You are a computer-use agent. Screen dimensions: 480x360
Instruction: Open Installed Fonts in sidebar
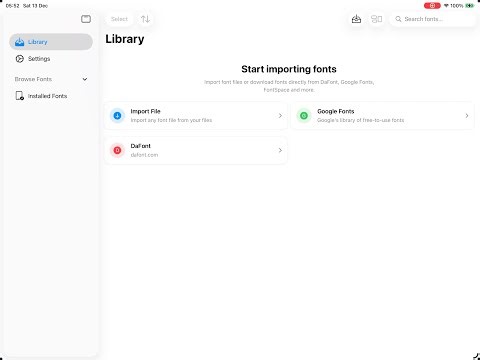click(51, 96)
